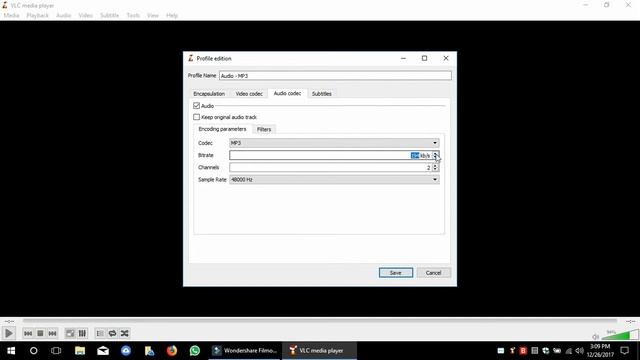The width and height of the screenshot is (640, 360).
Task: Toggle the shuffle random icon
Action: 124,333
